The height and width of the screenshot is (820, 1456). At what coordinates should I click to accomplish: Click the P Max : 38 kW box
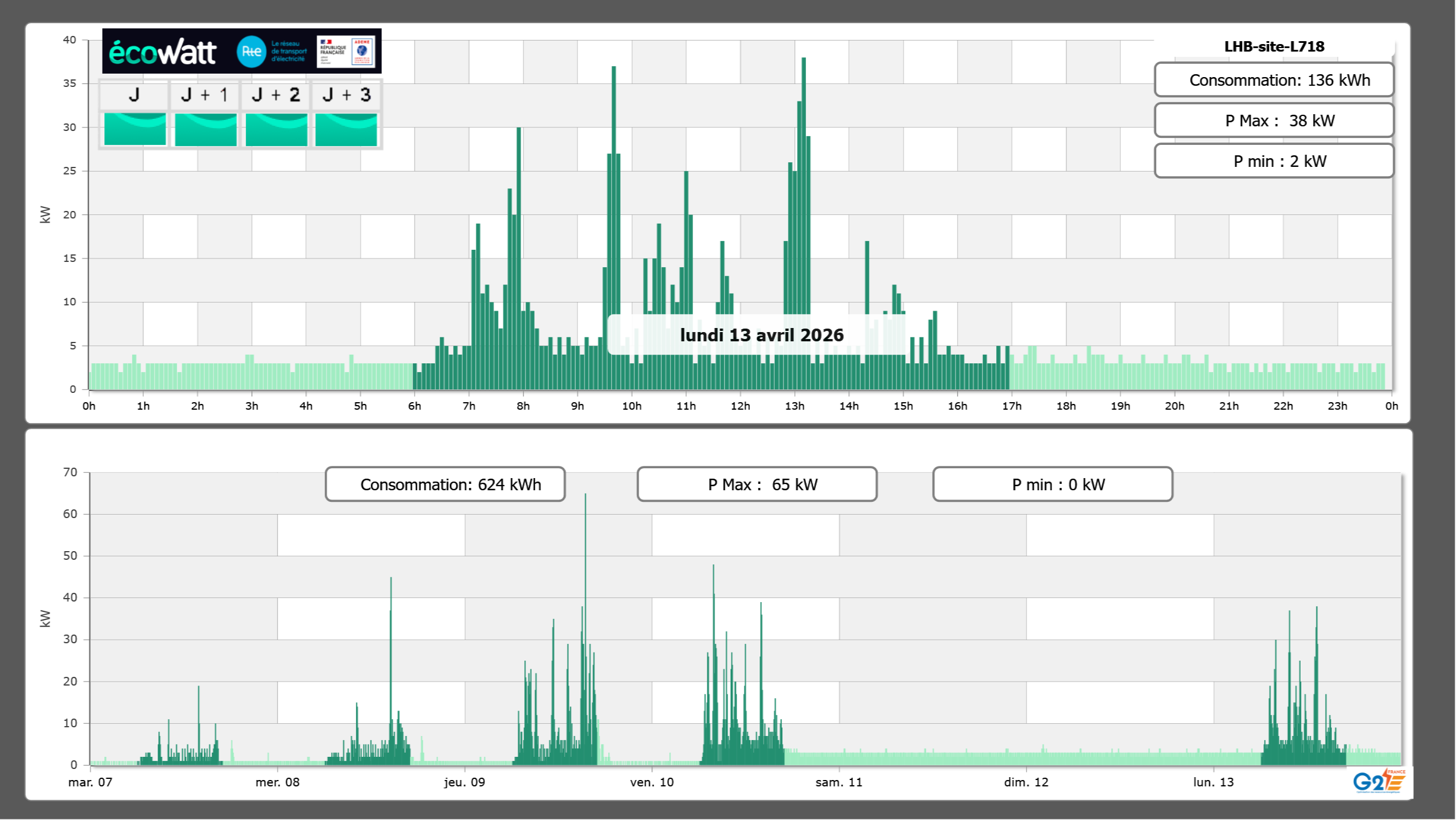click(1273, 121)
